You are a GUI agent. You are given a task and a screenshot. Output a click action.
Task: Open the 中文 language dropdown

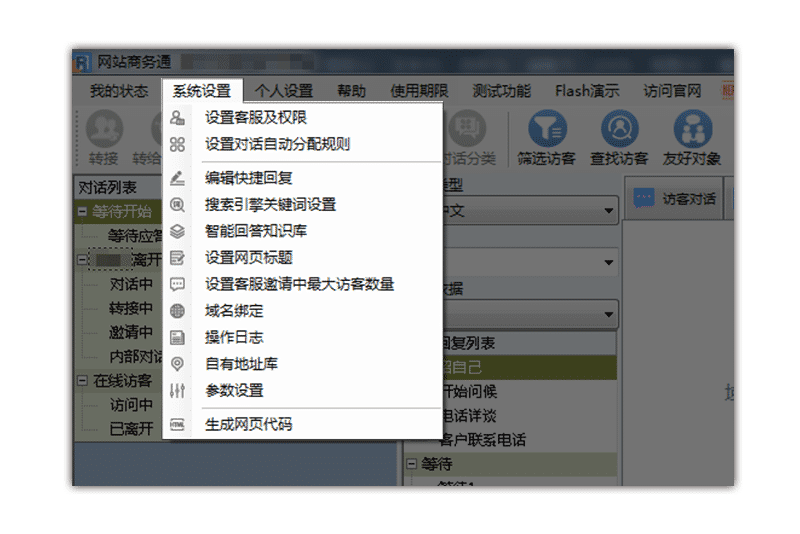608,211
